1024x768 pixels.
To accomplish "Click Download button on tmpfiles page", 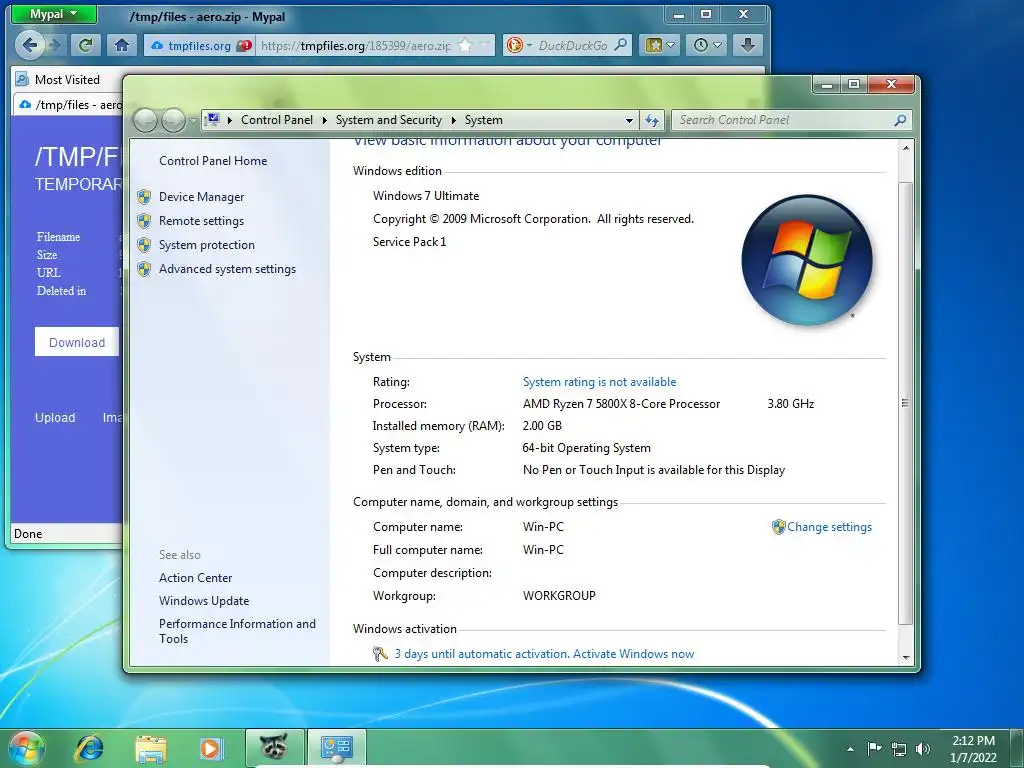I will click(77, 342).
